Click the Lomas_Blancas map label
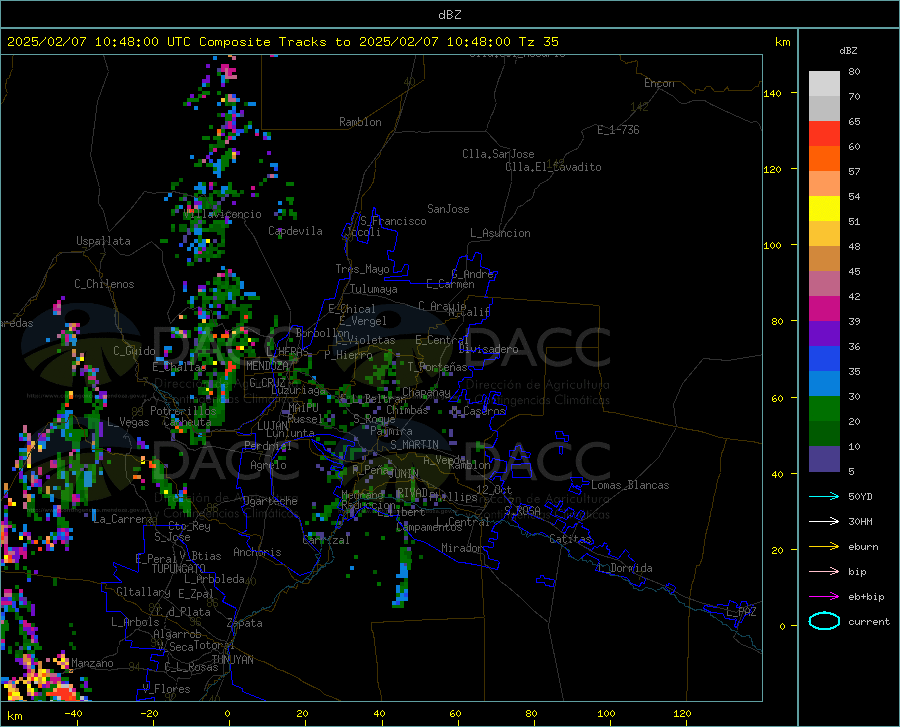 [630, 485]
